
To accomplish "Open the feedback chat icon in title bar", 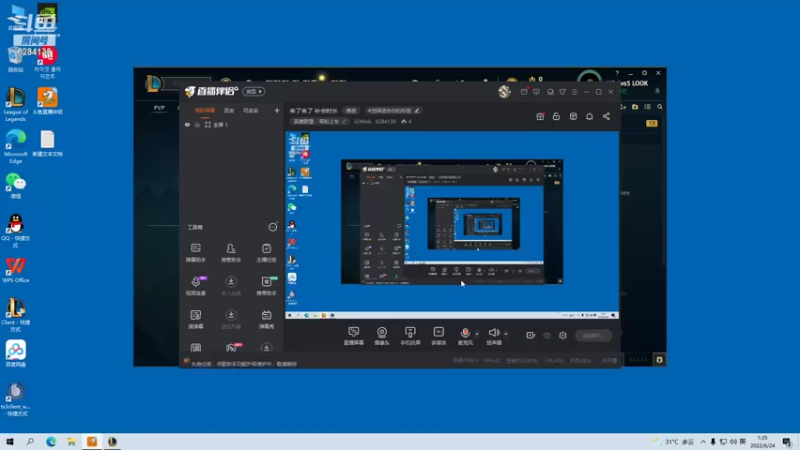I will [536, 92].
